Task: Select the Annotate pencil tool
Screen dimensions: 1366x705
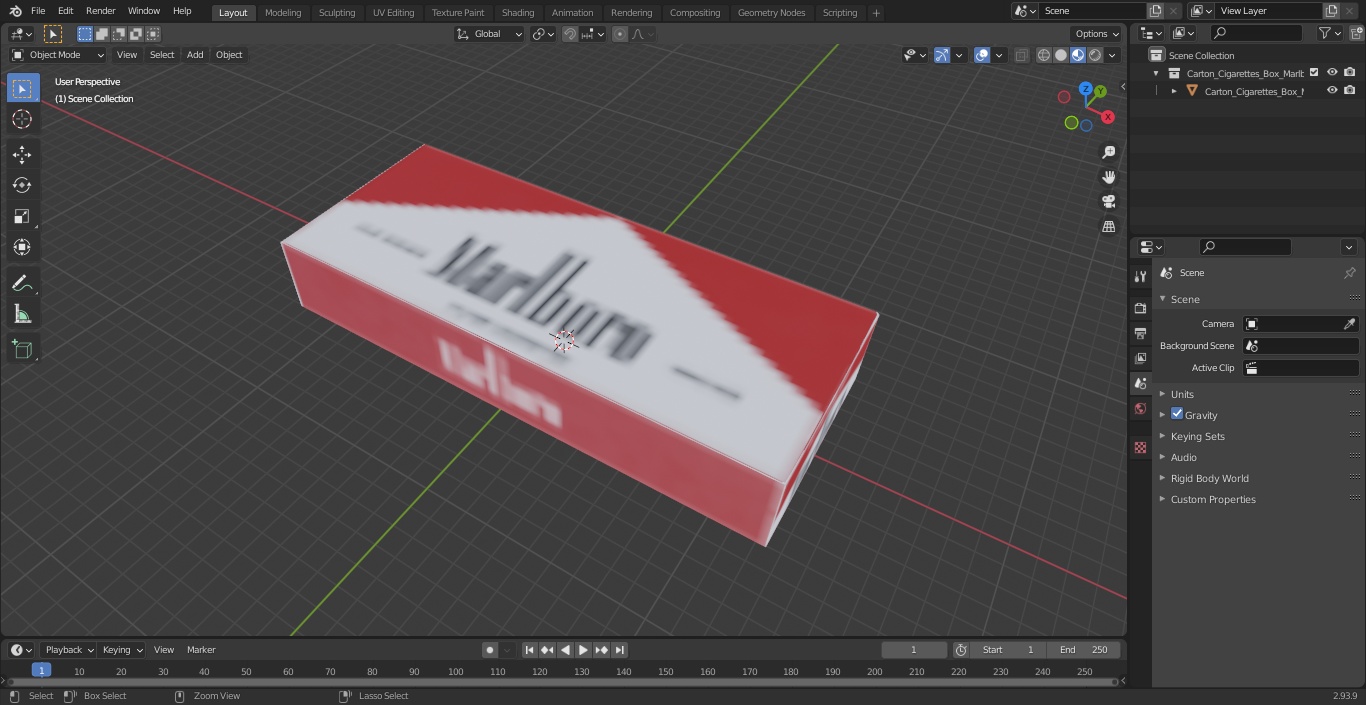Action: (x=22, y=284)
